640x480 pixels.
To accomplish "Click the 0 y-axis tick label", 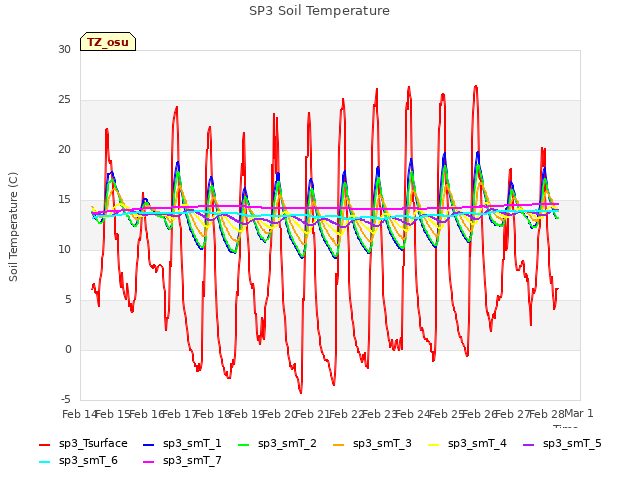I will point(68,349).
